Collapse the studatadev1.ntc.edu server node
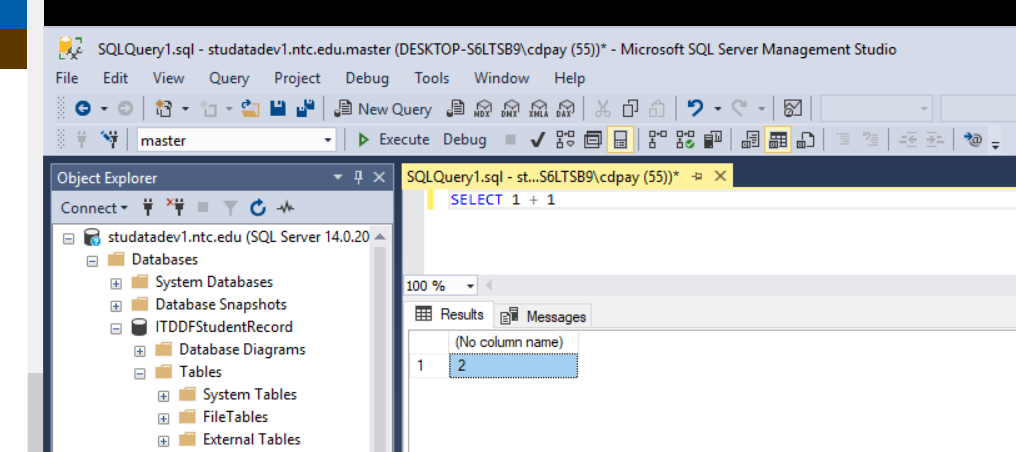The width and height of the screenshot is (1016, 452). click(x=69, y=238)
